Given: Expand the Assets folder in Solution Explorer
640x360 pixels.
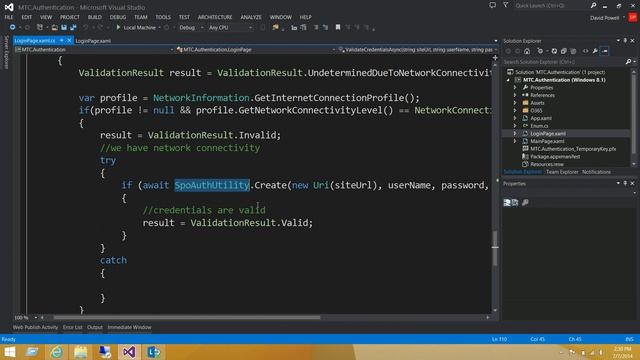Looking at the screenshot, I should (x=515, y=103).
